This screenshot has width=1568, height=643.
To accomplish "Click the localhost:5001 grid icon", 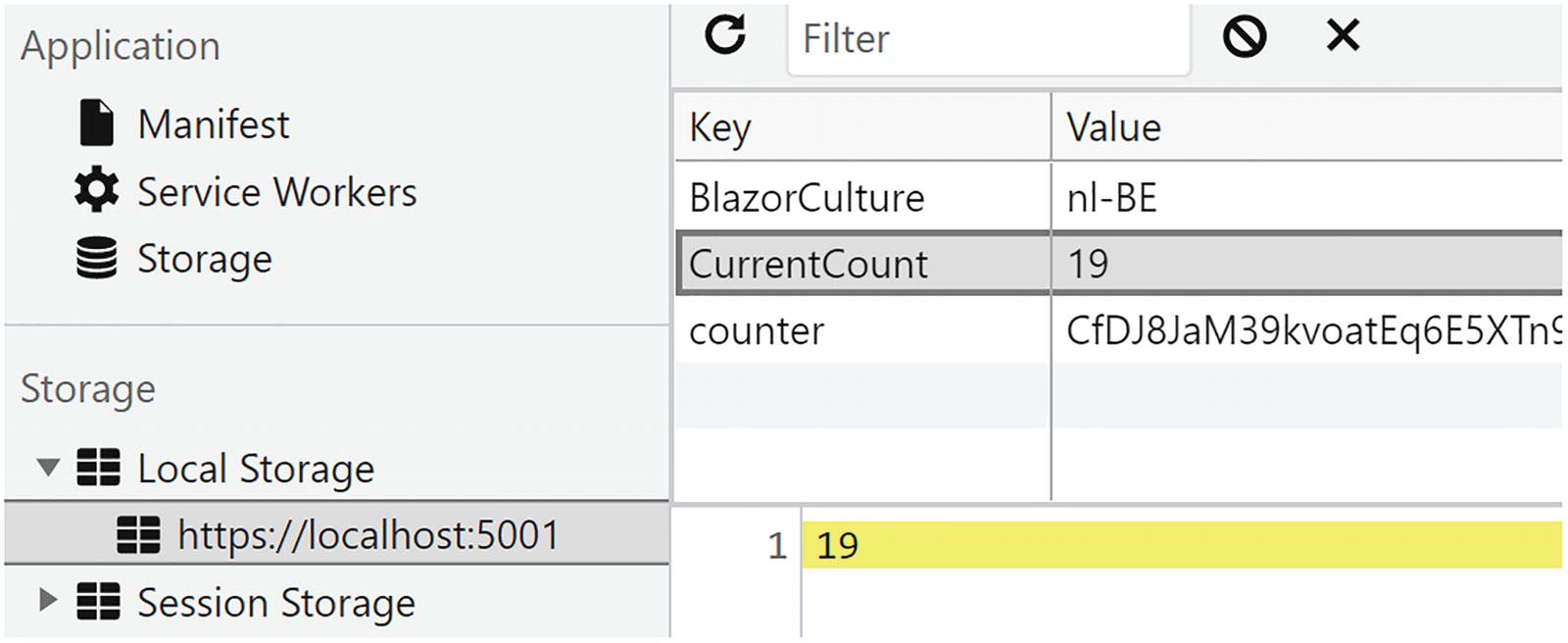I will [138, 535].
